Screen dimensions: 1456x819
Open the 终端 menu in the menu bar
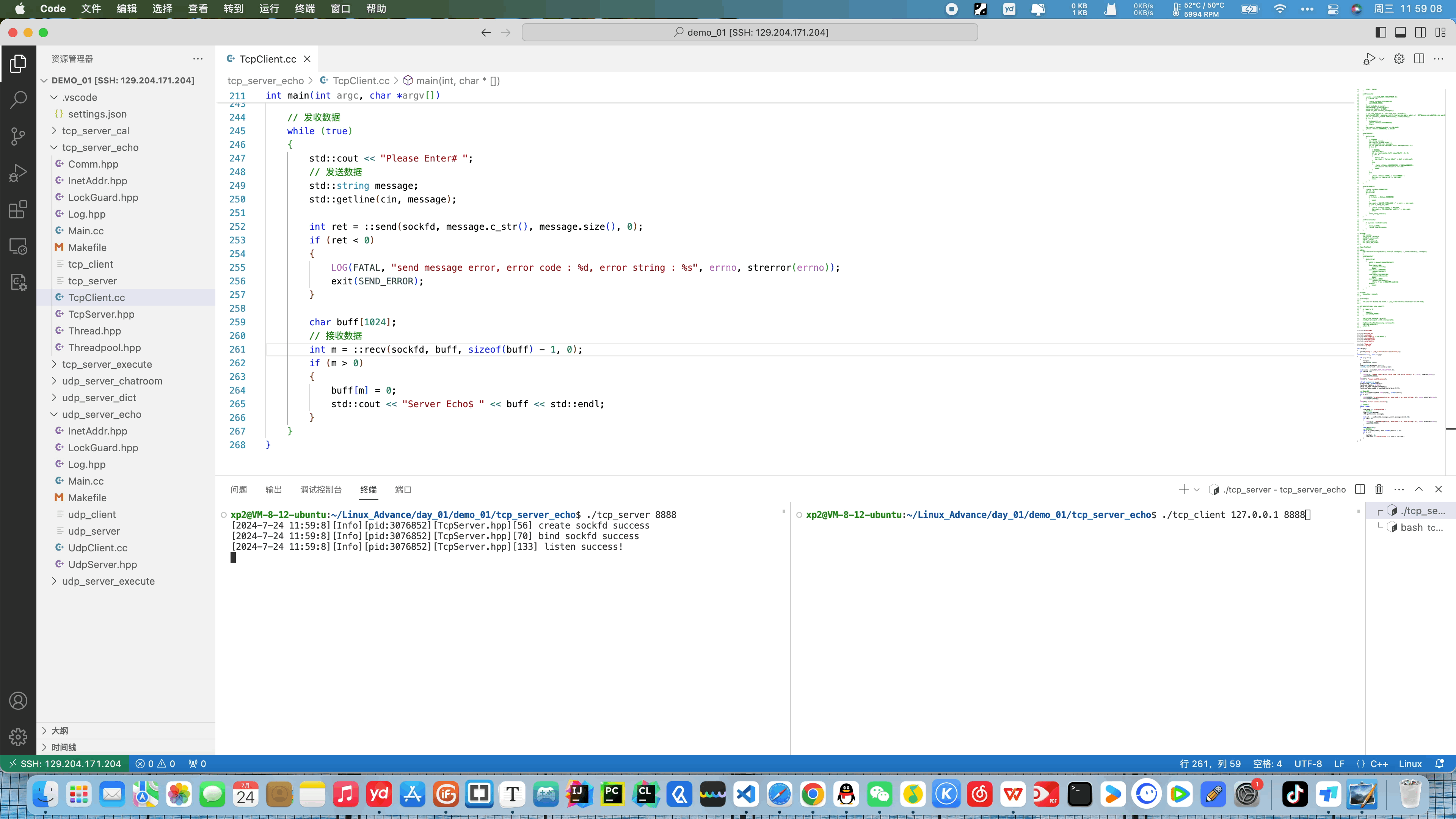point(304,8)
